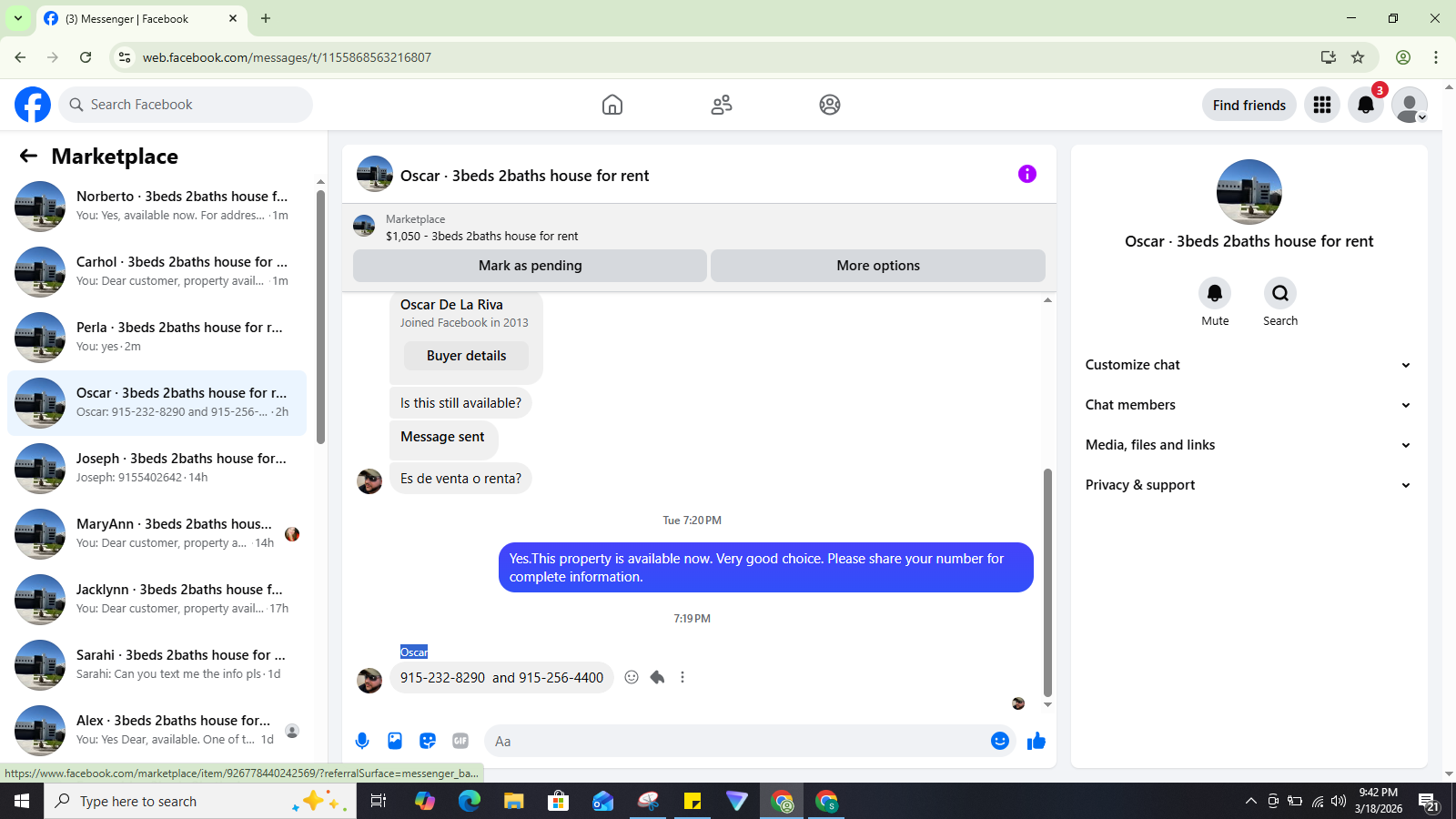Choose a GIF for the message
This screenshot has width=1456, height=819.
click(460, 741)
